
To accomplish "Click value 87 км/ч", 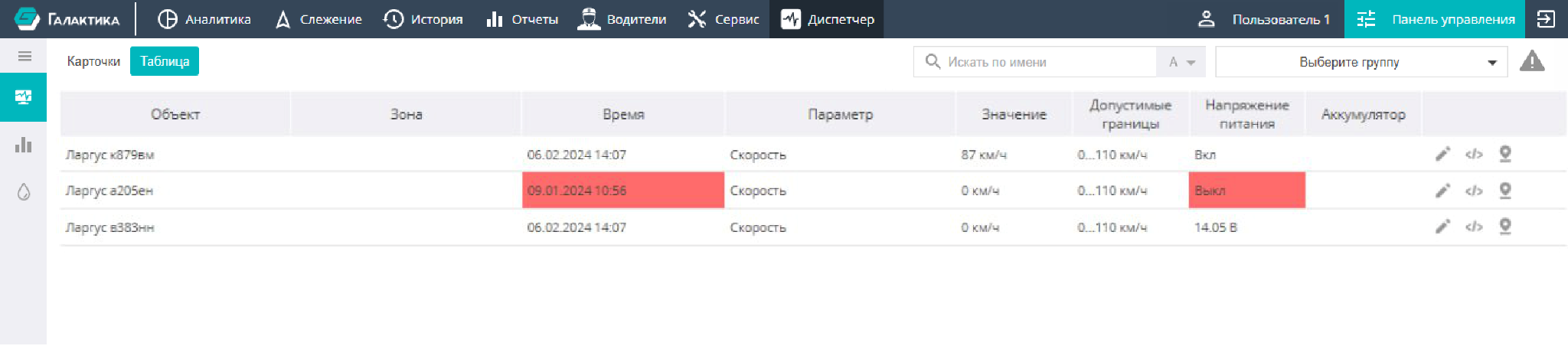I will pyautogui.click(x=984, y=155).
